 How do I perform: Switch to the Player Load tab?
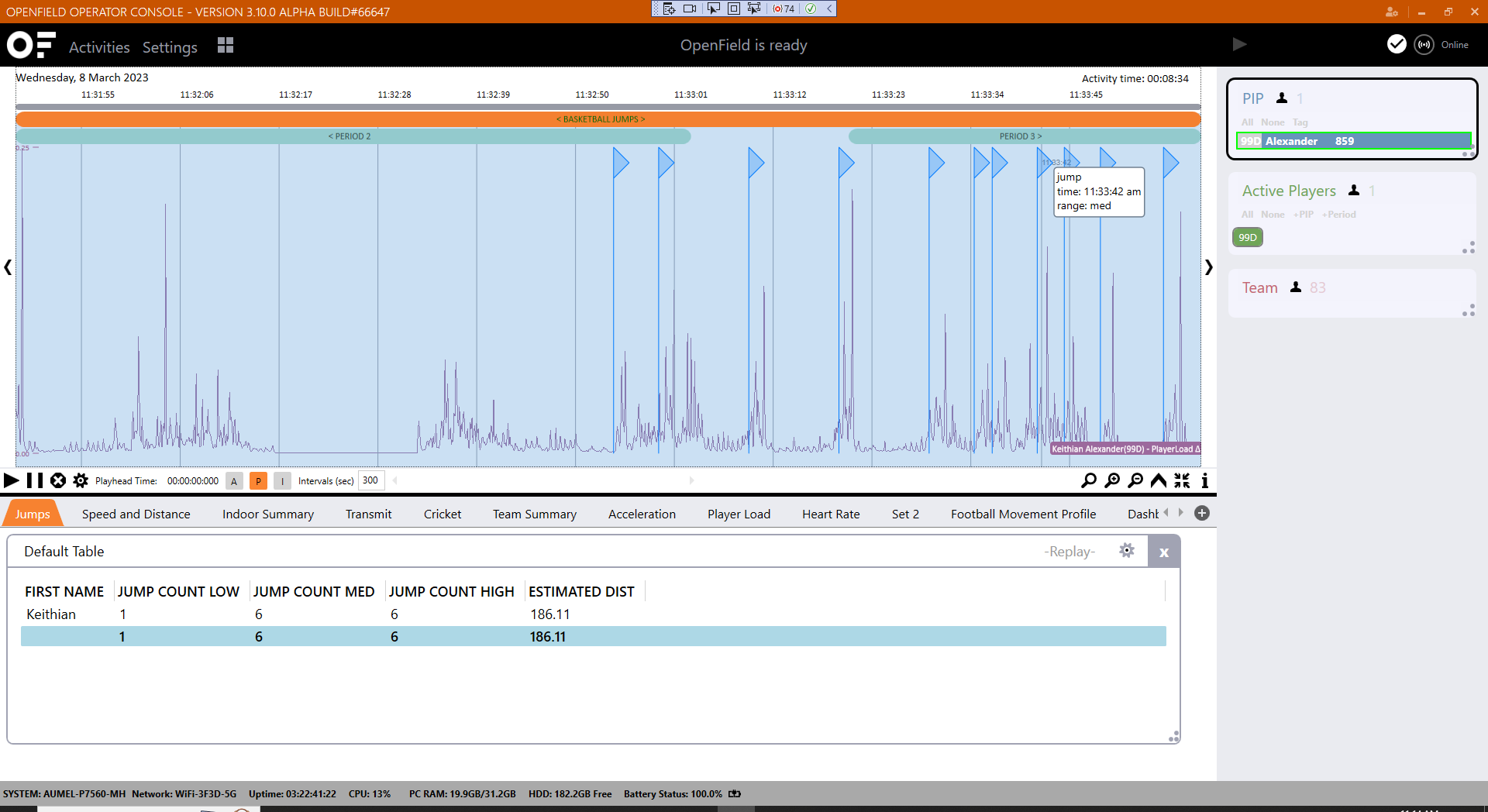[739, 514]
